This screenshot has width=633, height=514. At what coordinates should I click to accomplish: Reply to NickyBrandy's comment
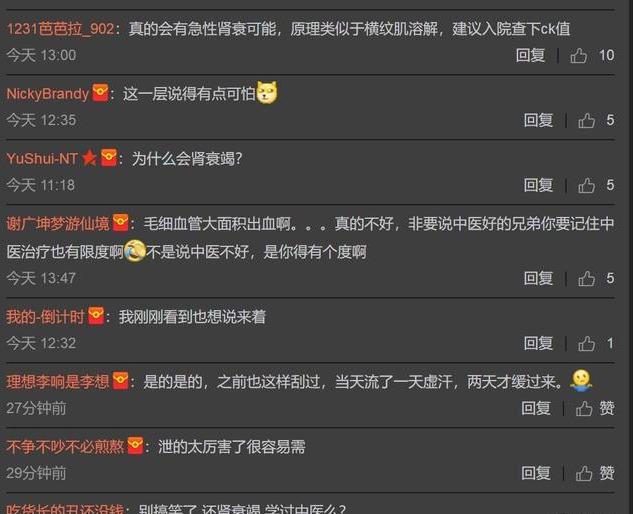(538, 120)
